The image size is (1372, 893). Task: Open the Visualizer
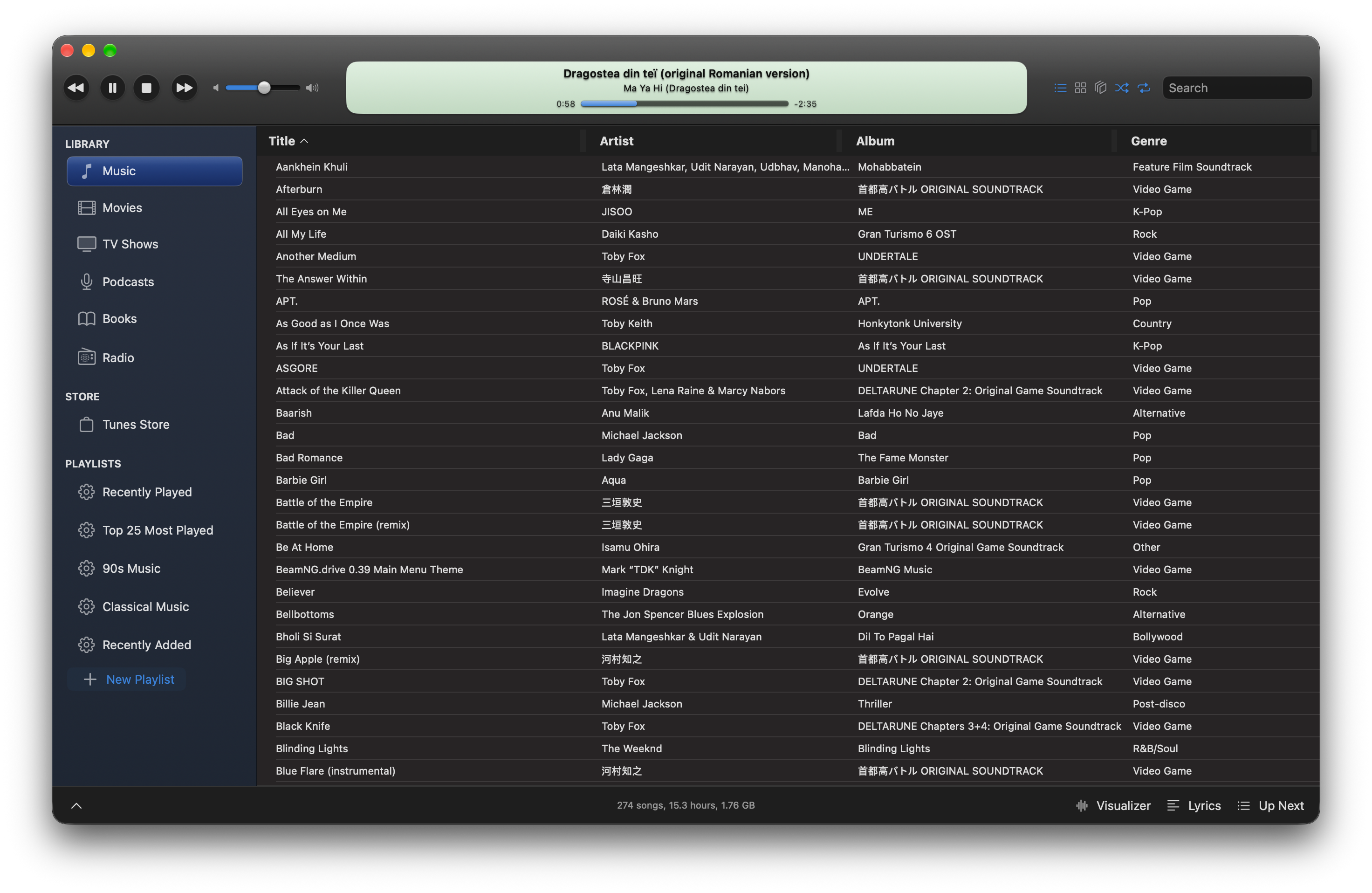click(x=1112, y=805)
